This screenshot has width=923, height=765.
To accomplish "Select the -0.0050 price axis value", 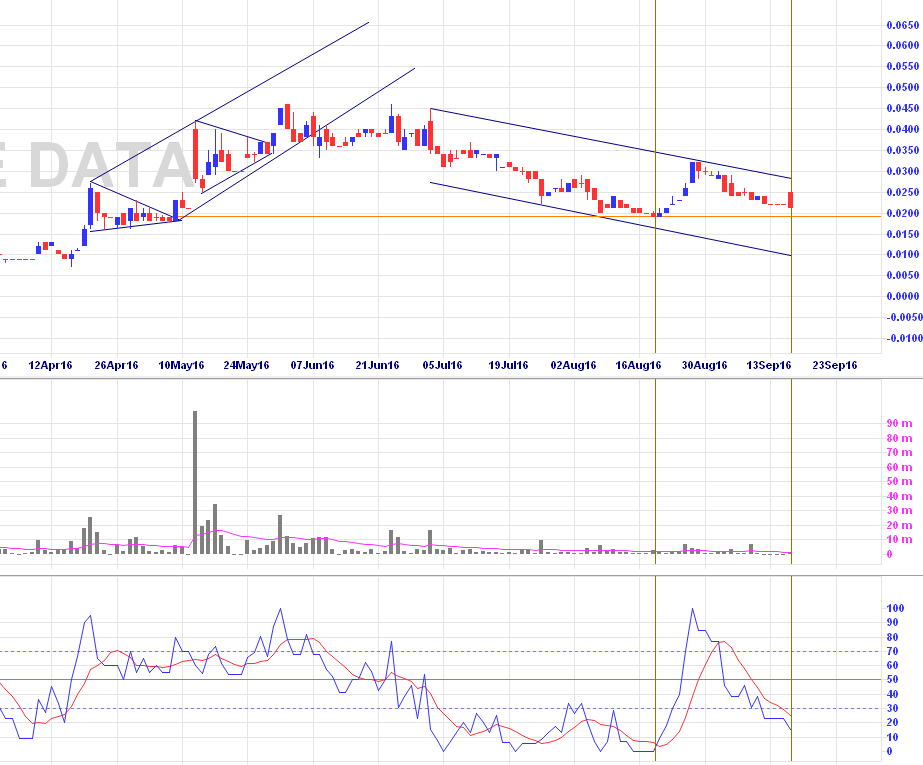I will click(x=904, y=317).
